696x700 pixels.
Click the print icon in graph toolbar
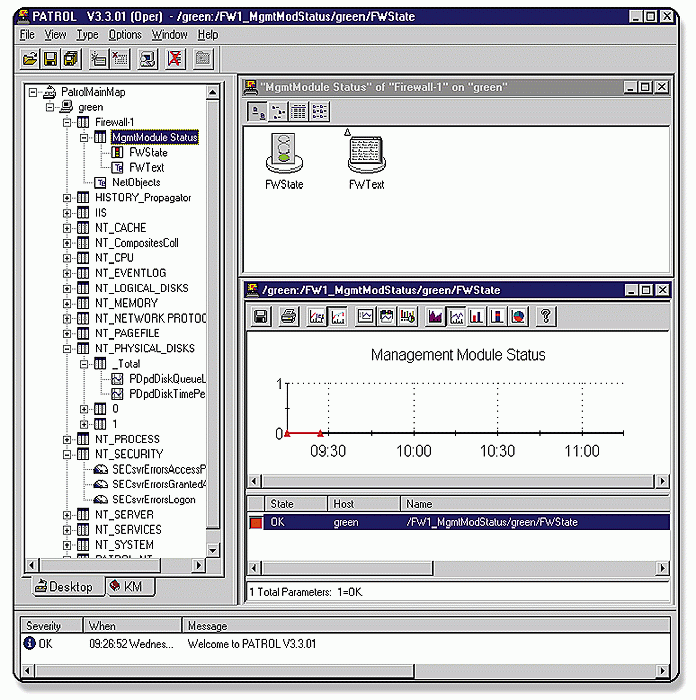click(x=288, y=317)
